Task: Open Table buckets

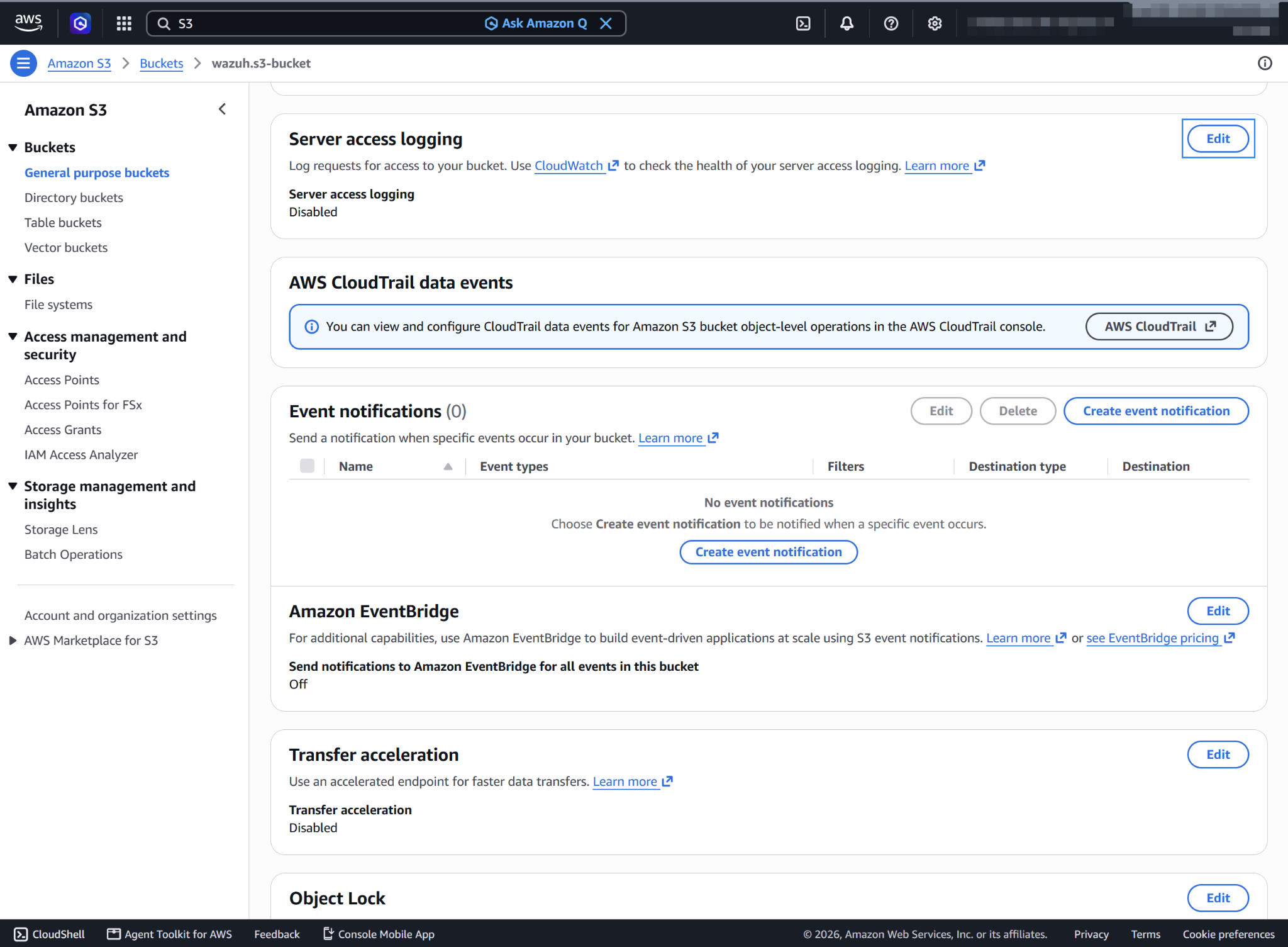Action: coord(63,223)
